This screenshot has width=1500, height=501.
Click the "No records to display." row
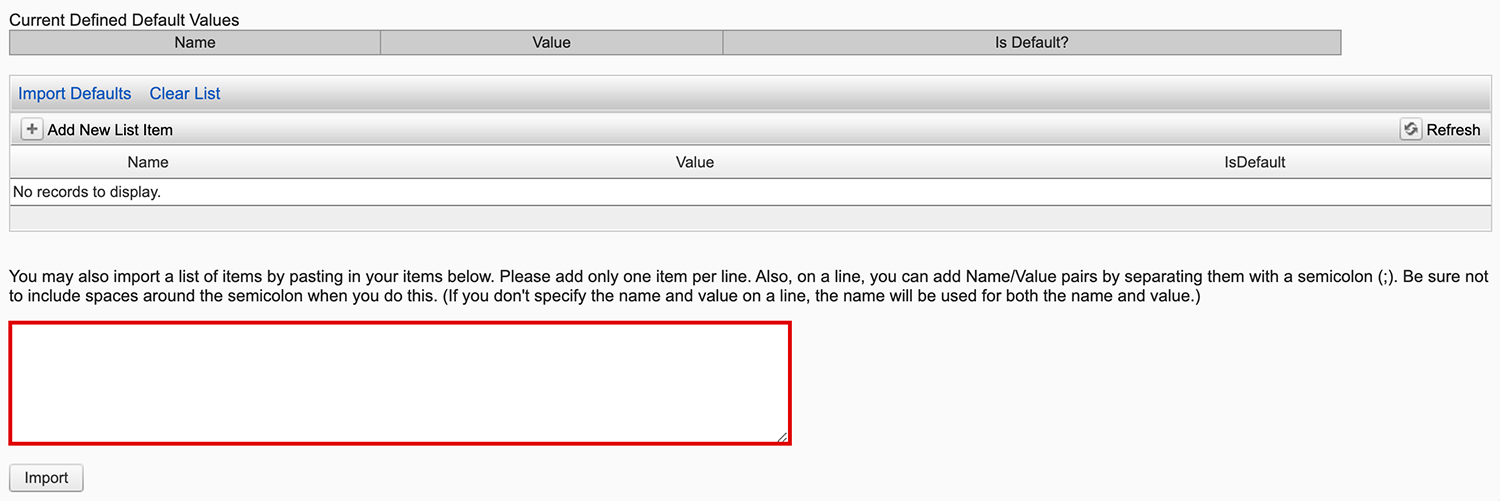tap(87, 191)
